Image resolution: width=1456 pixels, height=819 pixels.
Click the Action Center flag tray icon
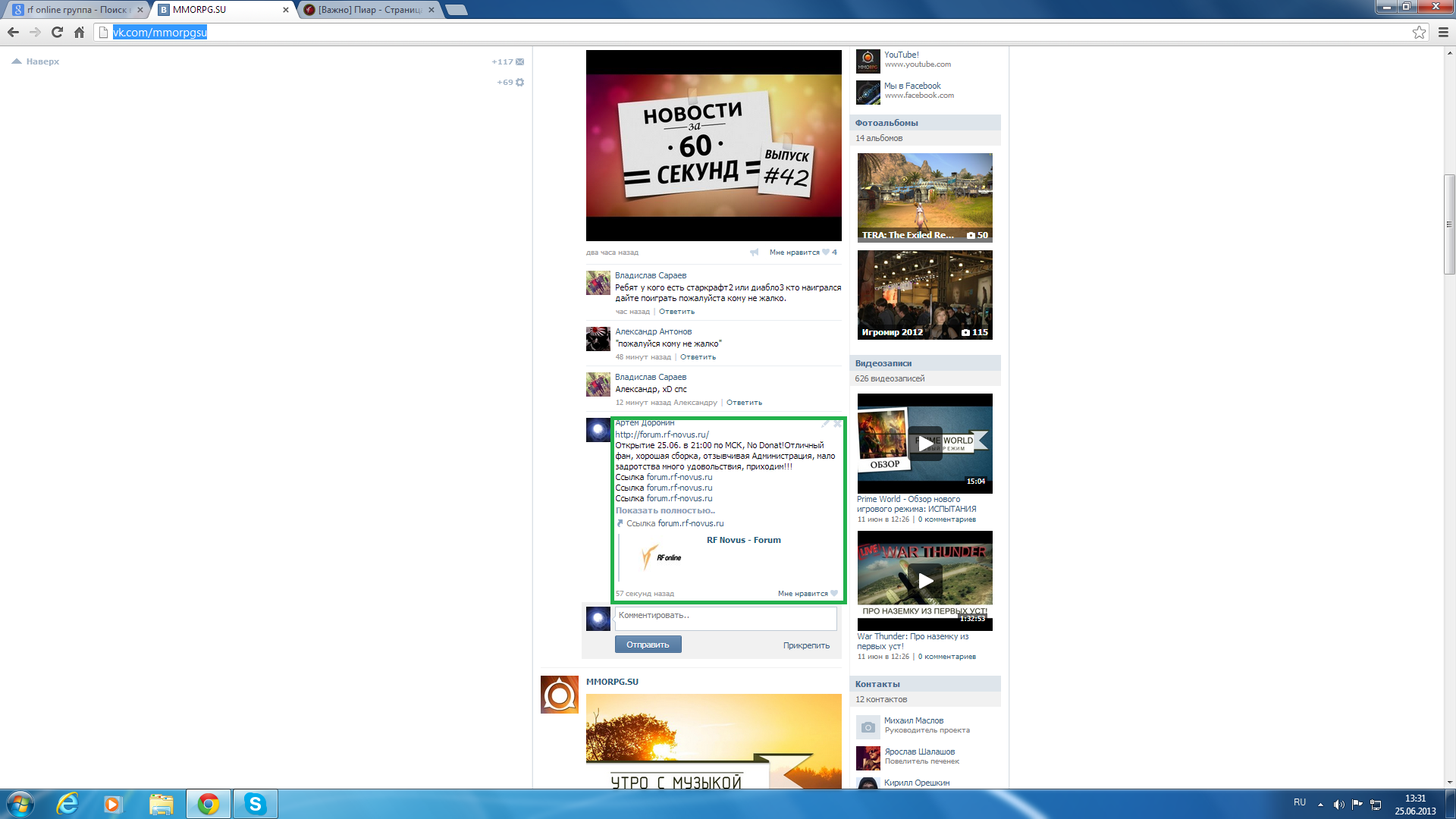1357,805
